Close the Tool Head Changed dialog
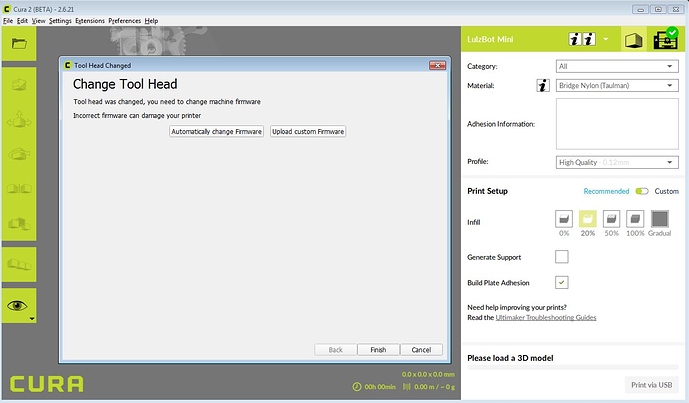This screenshot has width=689, height=403. tap(437, 65)
